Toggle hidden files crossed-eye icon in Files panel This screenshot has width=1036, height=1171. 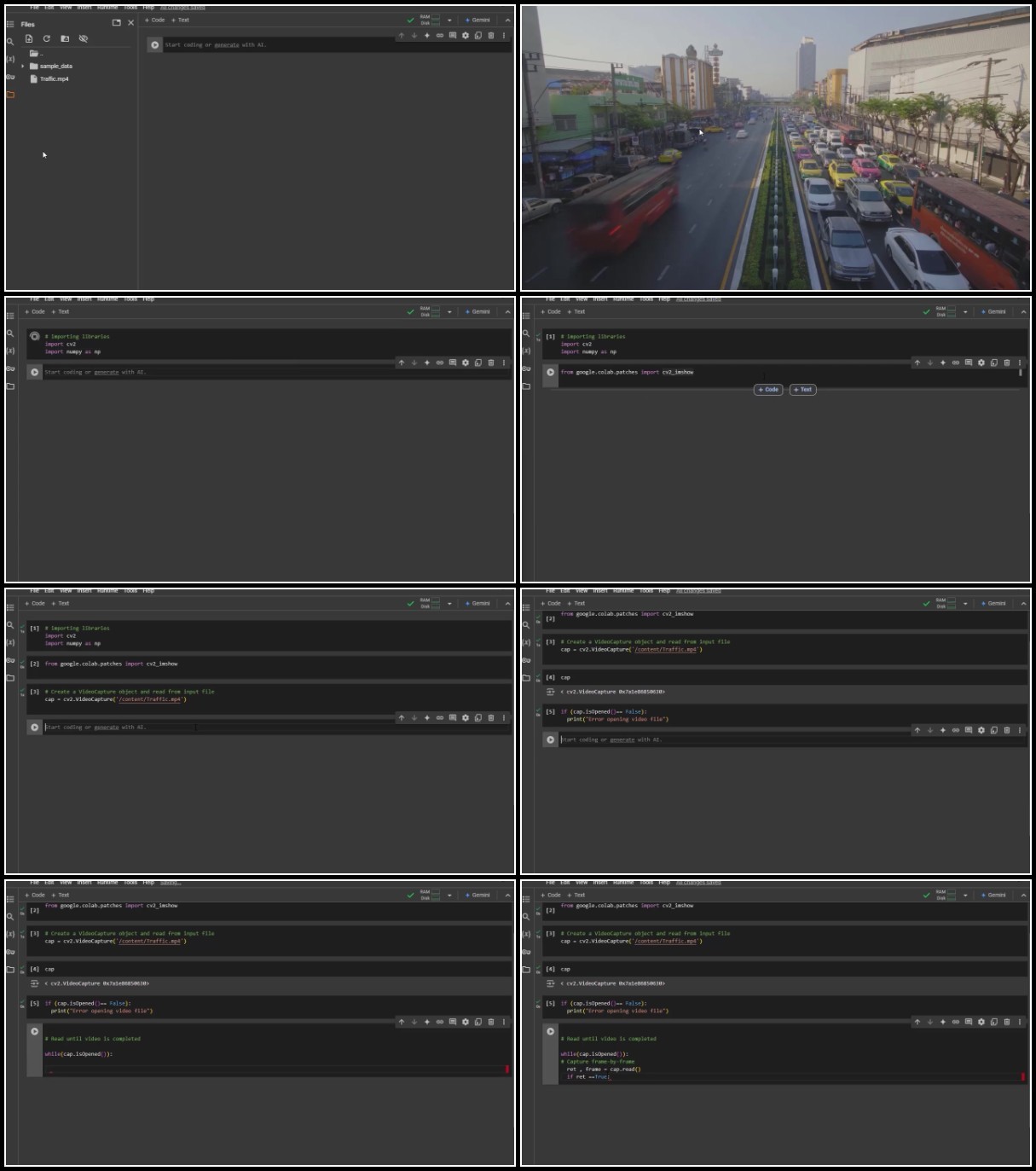point(84,38)
